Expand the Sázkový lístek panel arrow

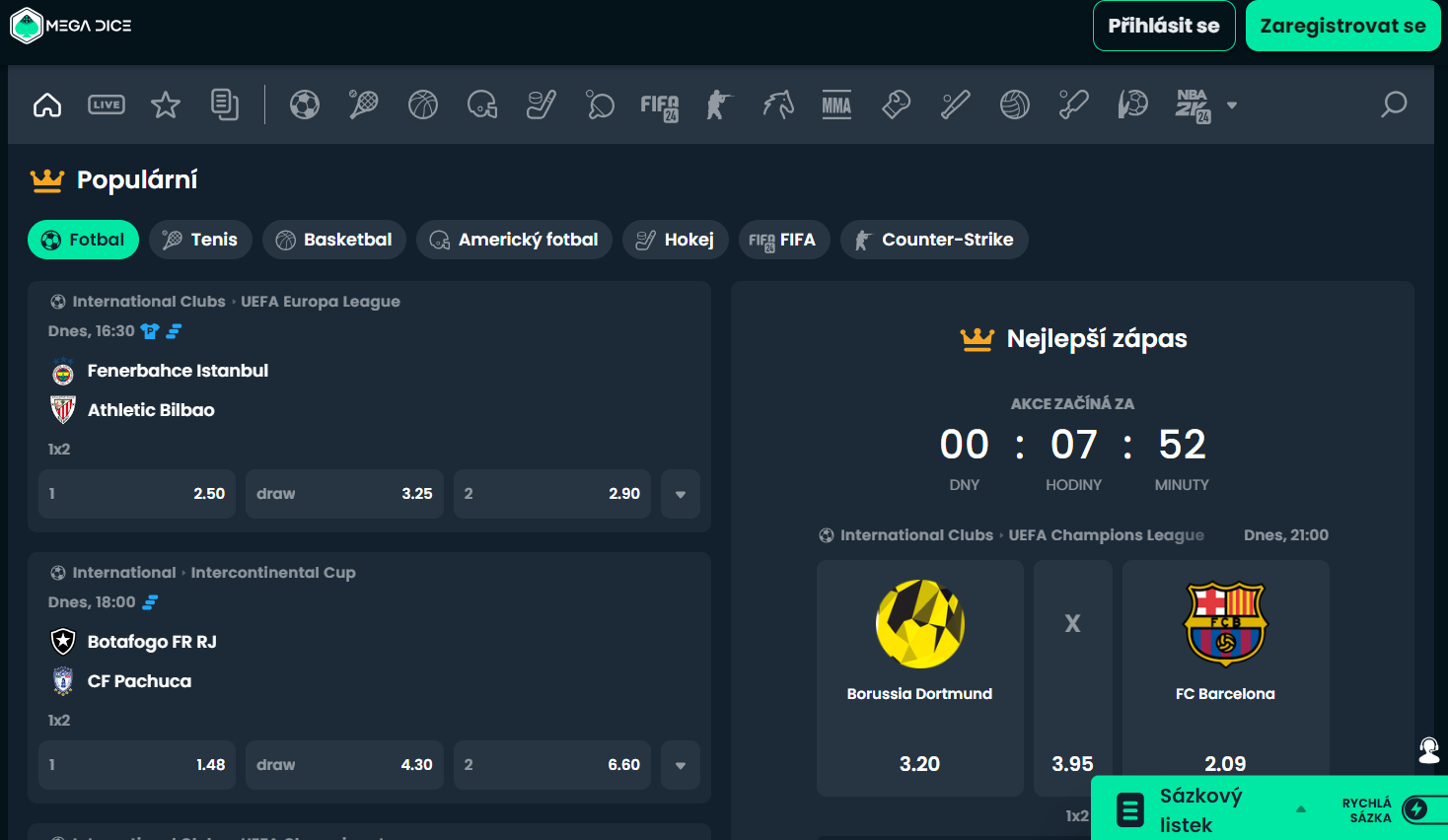tap(1301, 809)
